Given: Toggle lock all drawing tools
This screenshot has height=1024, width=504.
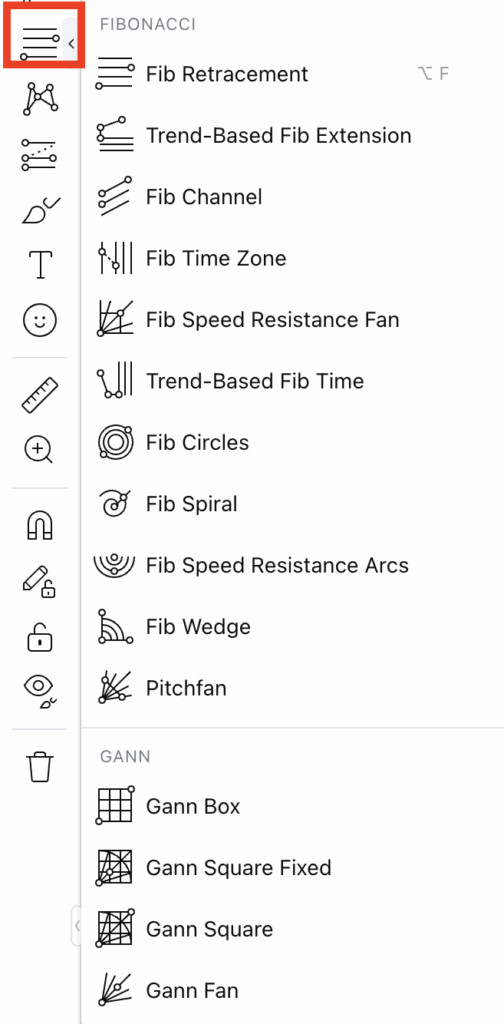Looking at the screenshot, I should (x=40, y=636).
